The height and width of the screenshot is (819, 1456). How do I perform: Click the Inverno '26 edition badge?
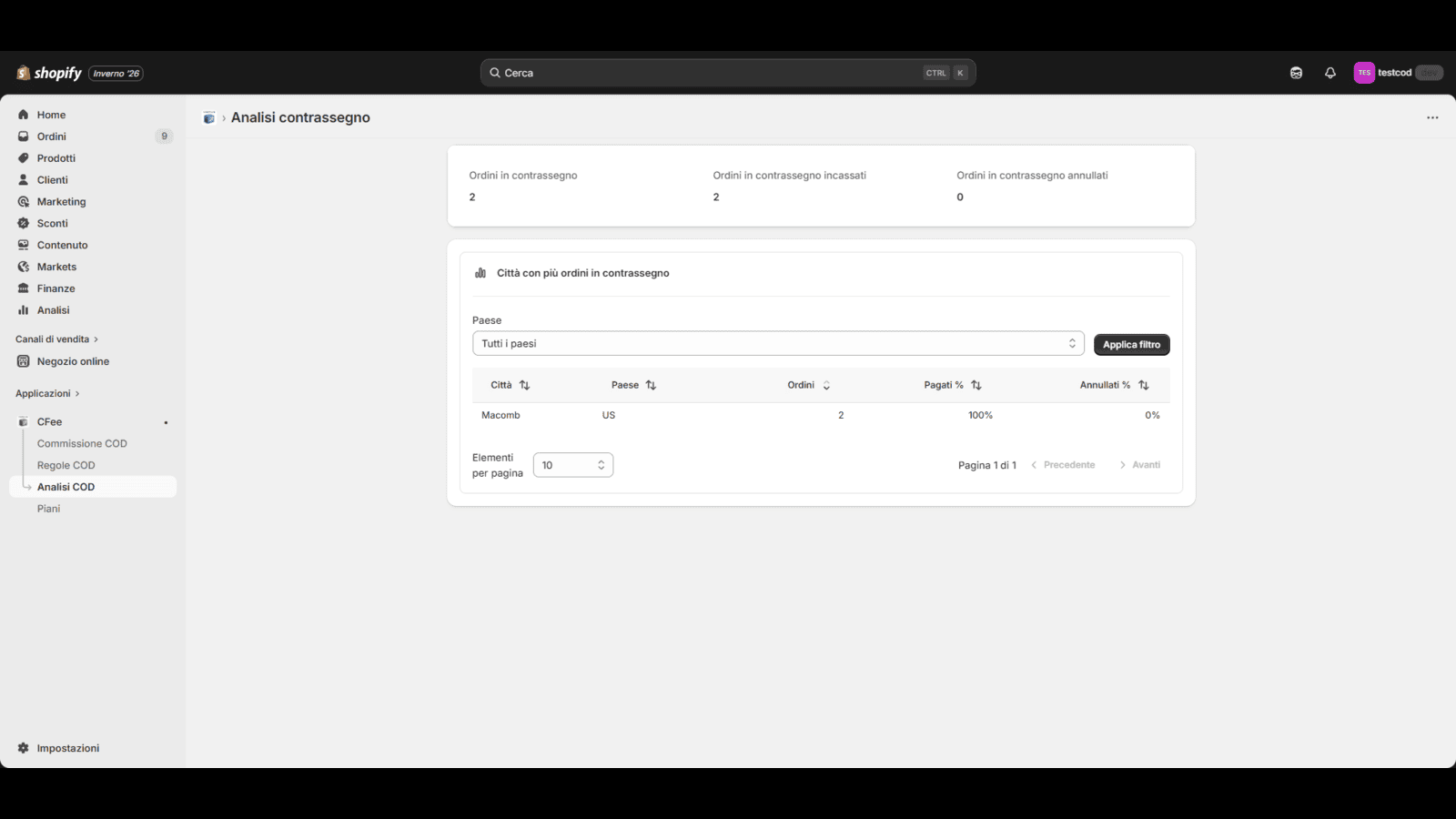pos(116,74)
